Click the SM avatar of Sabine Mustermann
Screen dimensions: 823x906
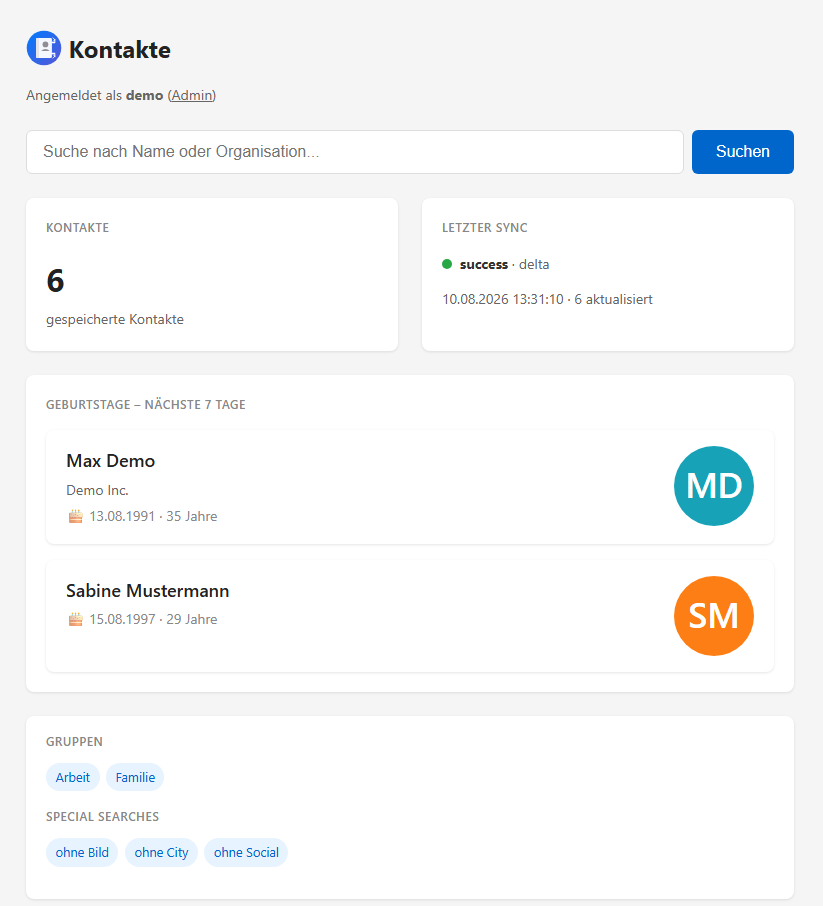714,616
